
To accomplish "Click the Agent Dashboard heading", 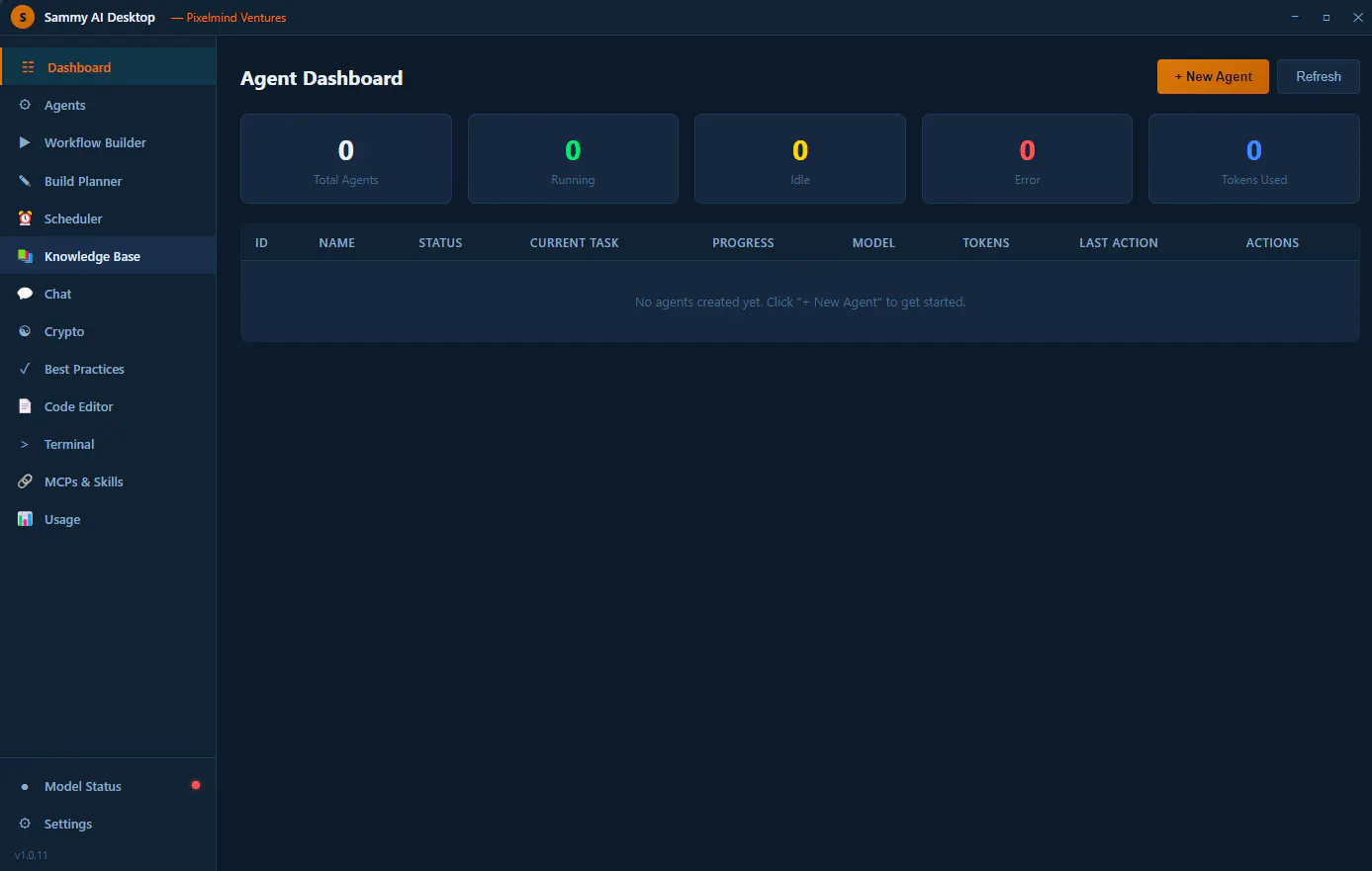I will (321, 78).
